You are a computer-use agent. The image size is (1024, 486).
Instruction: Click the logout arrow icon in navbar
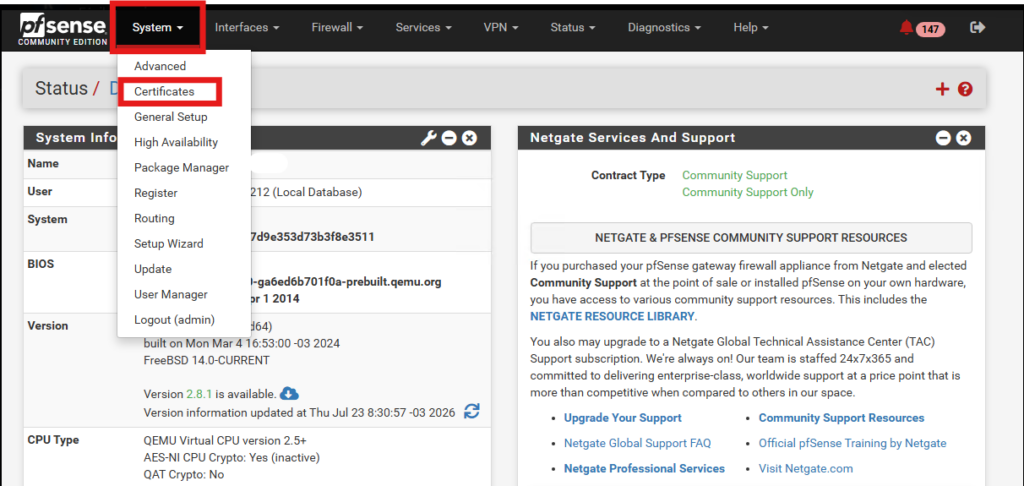coord(978,27)
